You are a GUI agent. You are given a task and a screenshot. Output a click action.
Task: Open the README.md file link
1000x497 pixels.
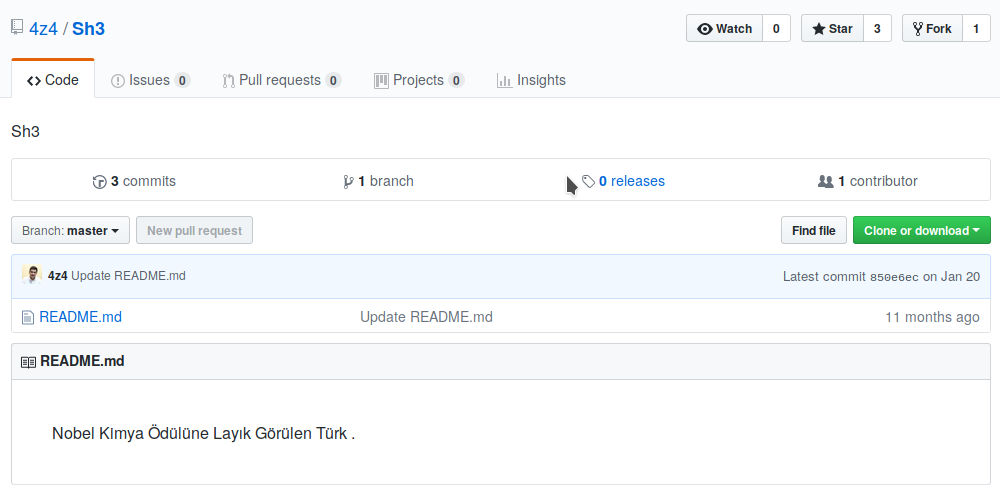coord(80,317)
